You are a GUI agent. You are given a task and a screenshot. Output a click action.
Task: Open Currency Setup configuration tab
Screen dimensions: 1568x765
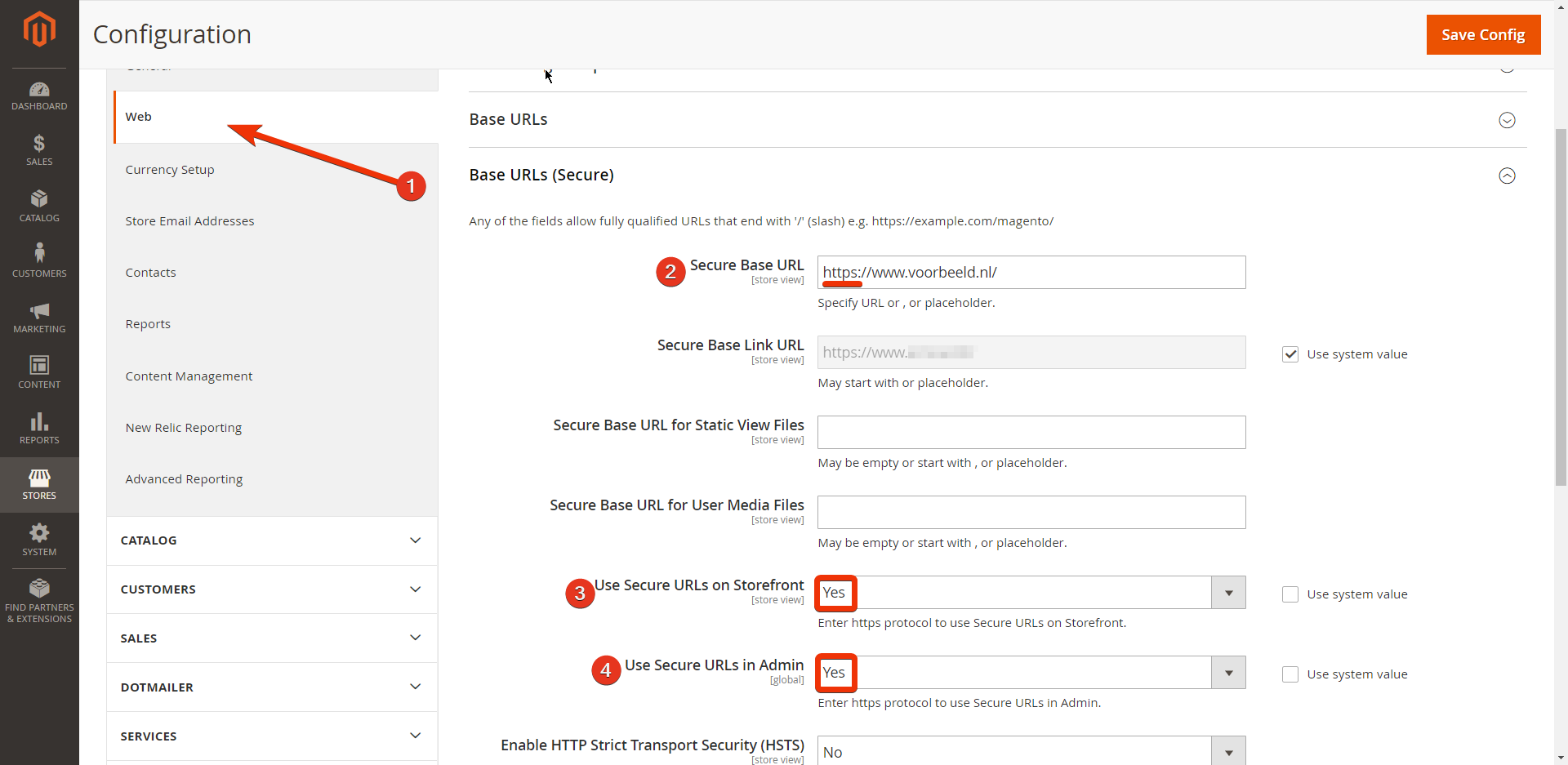(x=170, y=170)
